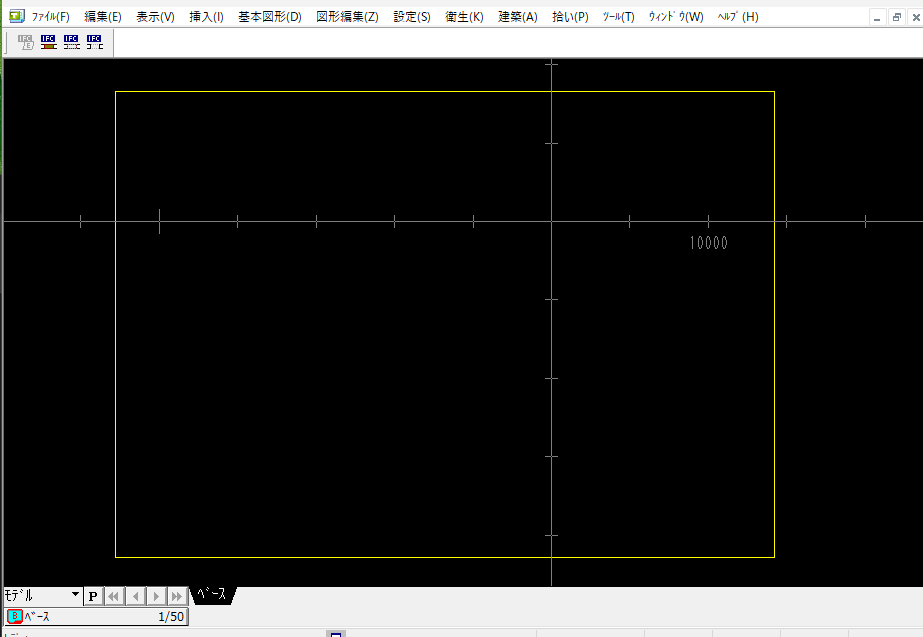
Task: Click the application icon left of ファイル menu
Action: 15,16
